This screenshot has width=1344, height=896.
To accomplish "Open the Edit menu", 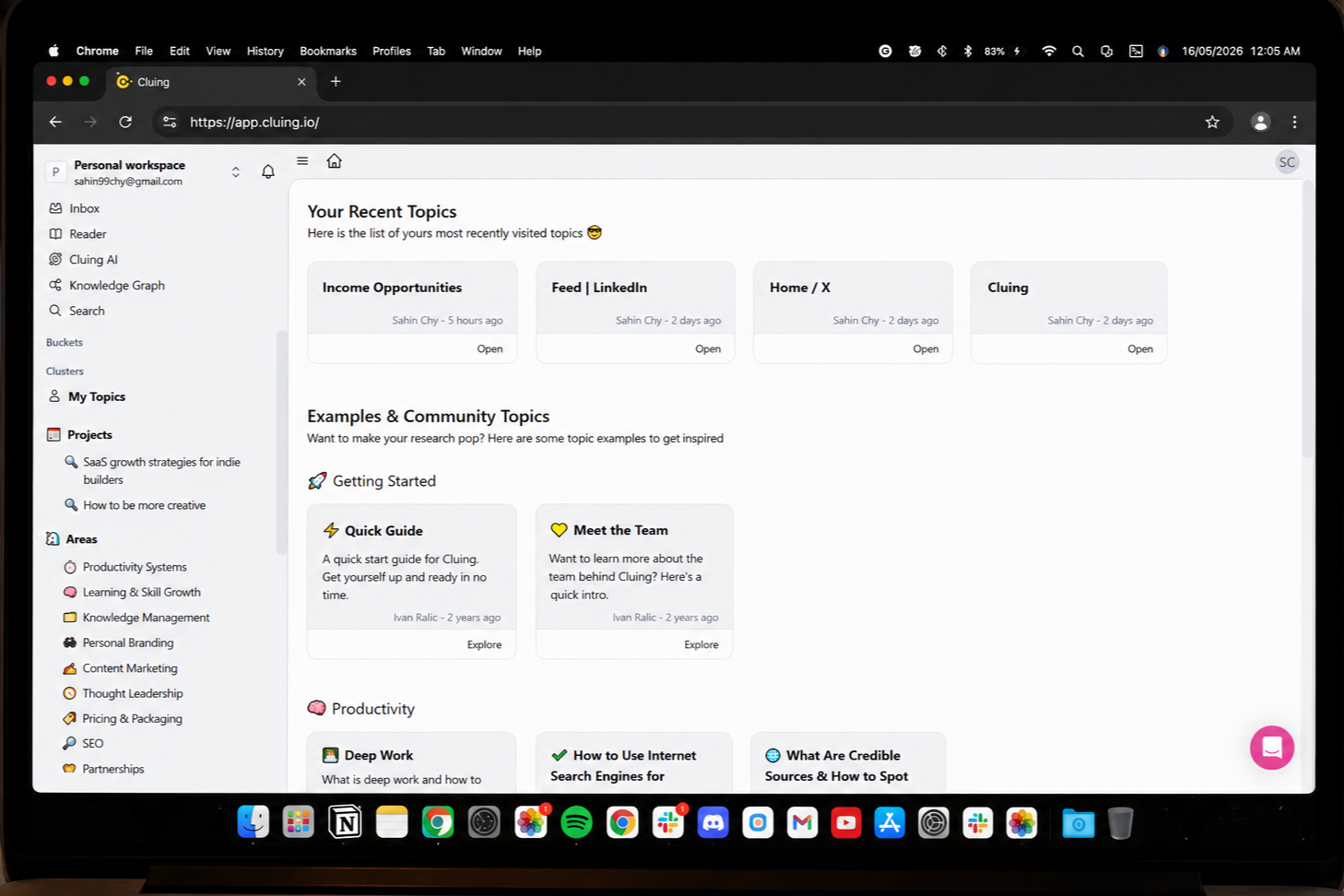I will [180, 51].
